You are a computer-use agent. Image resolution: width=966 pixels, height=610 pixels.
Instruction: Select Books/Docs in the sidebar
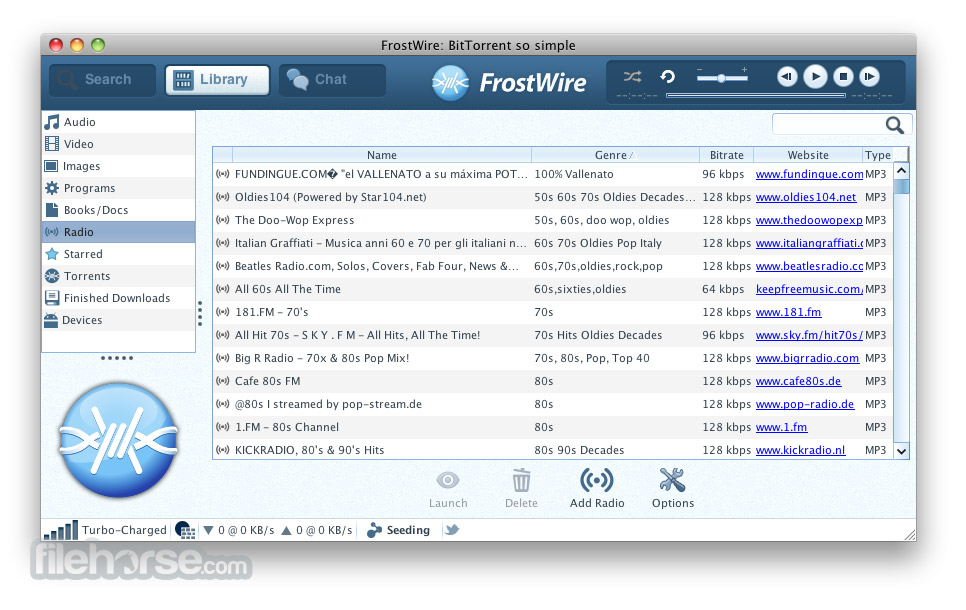point(118,210)
